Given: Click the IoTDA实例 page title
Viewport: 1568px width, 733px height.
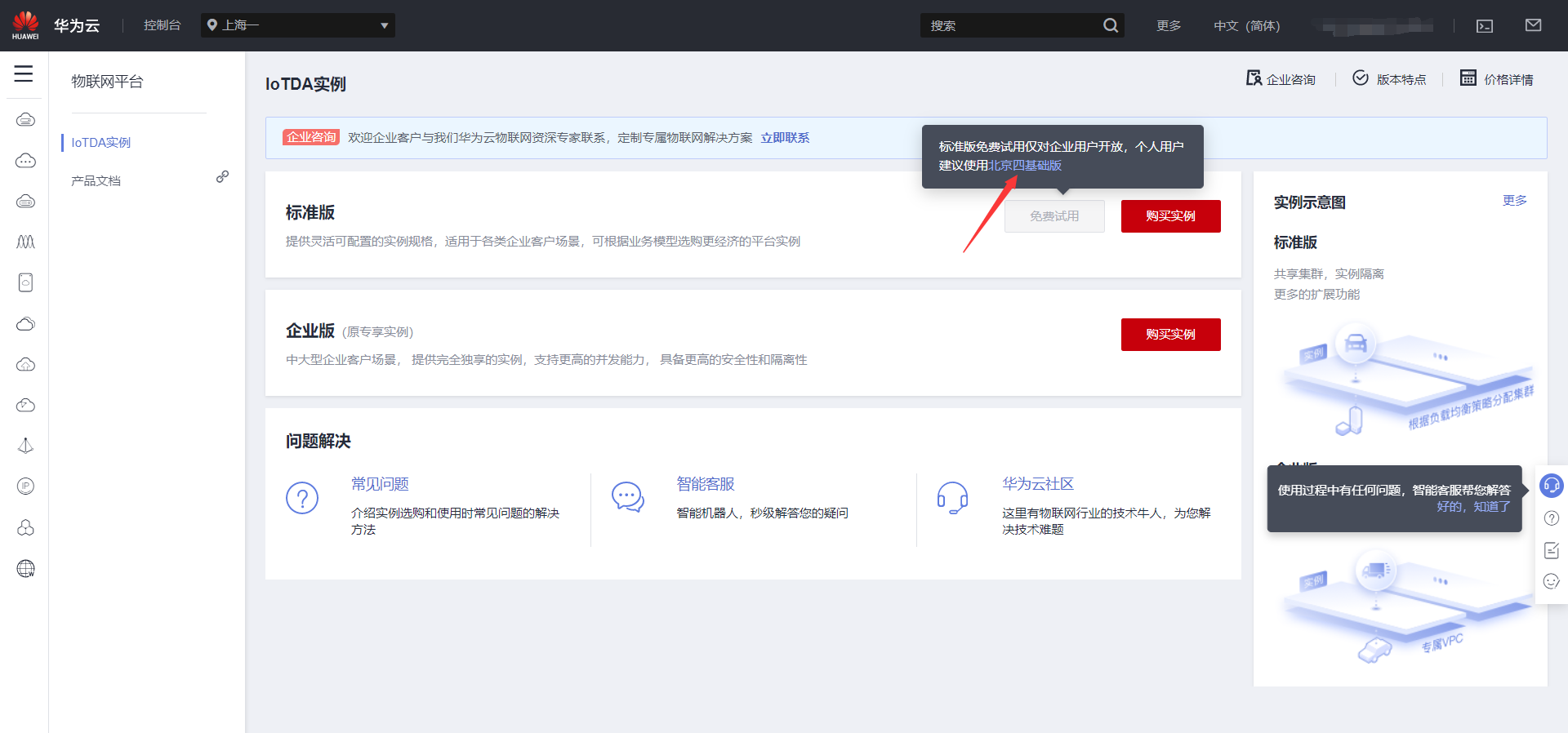Looking at the screenshot, I should [305, 84].
